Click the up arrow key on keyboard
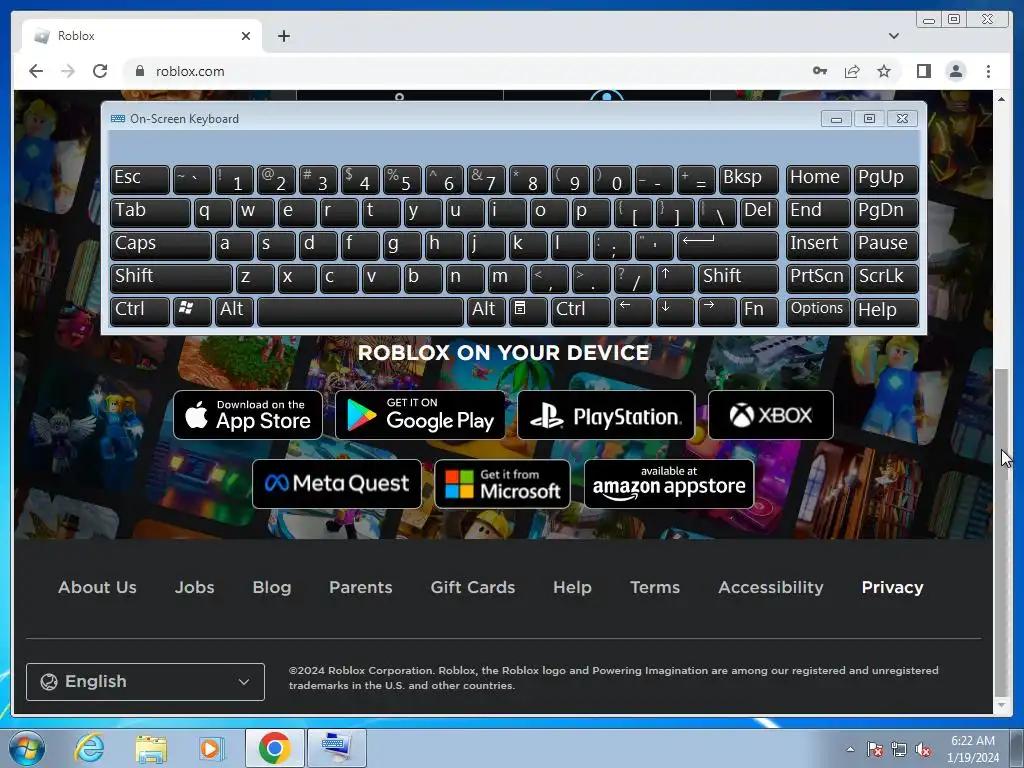 click(x=675, y=279)
